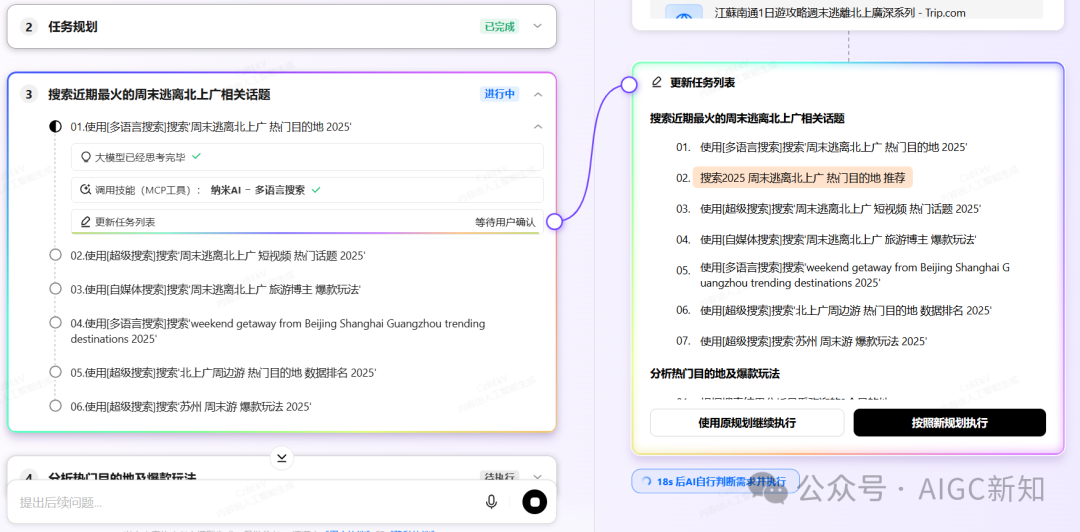Click the microphone voice input icon
This screenshot has height=532, width=1080.
click(x=491, y=502)
